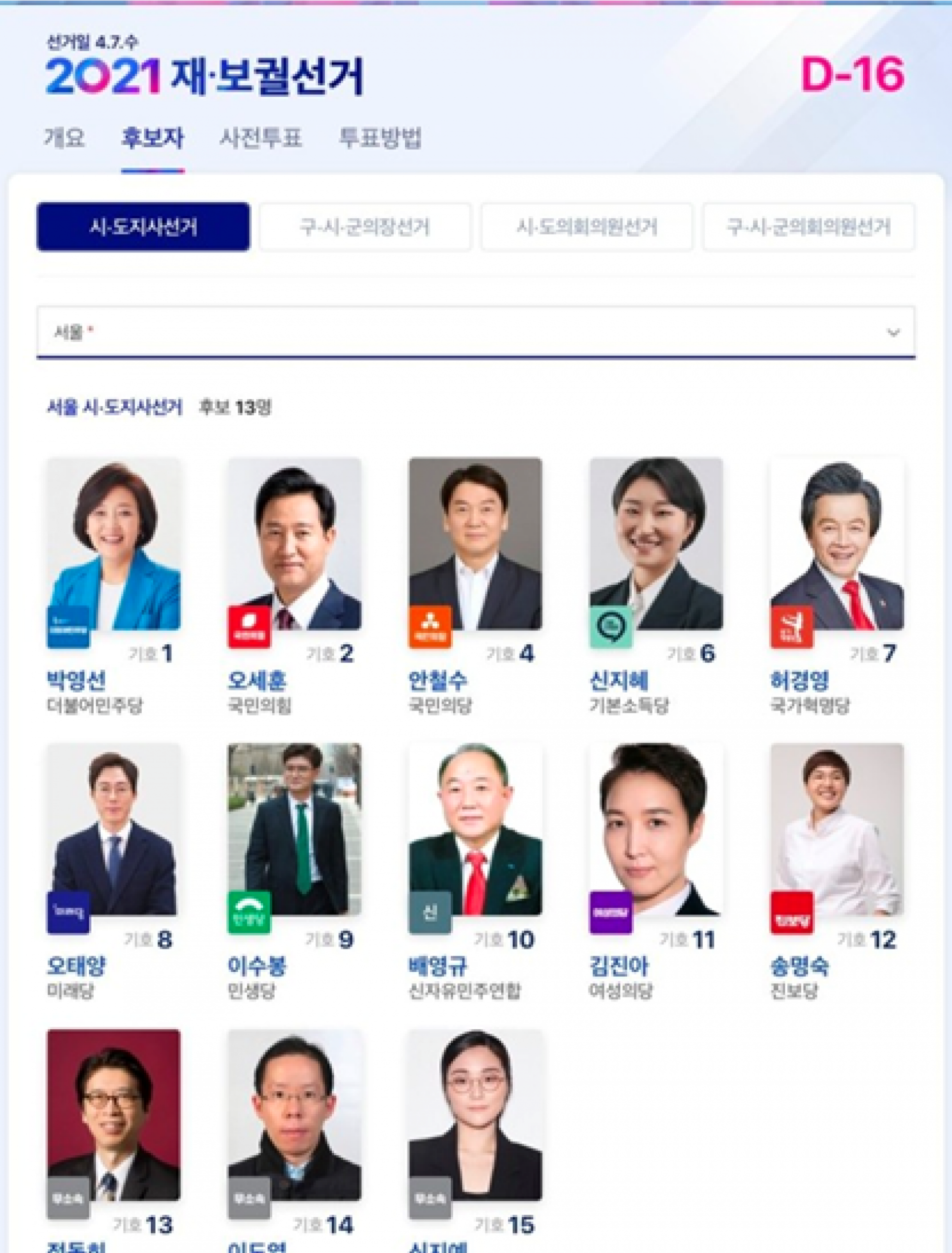Select the 구·시·군의장선거 button
Viewport: 952px width, 1253px height.
[365, 227]
